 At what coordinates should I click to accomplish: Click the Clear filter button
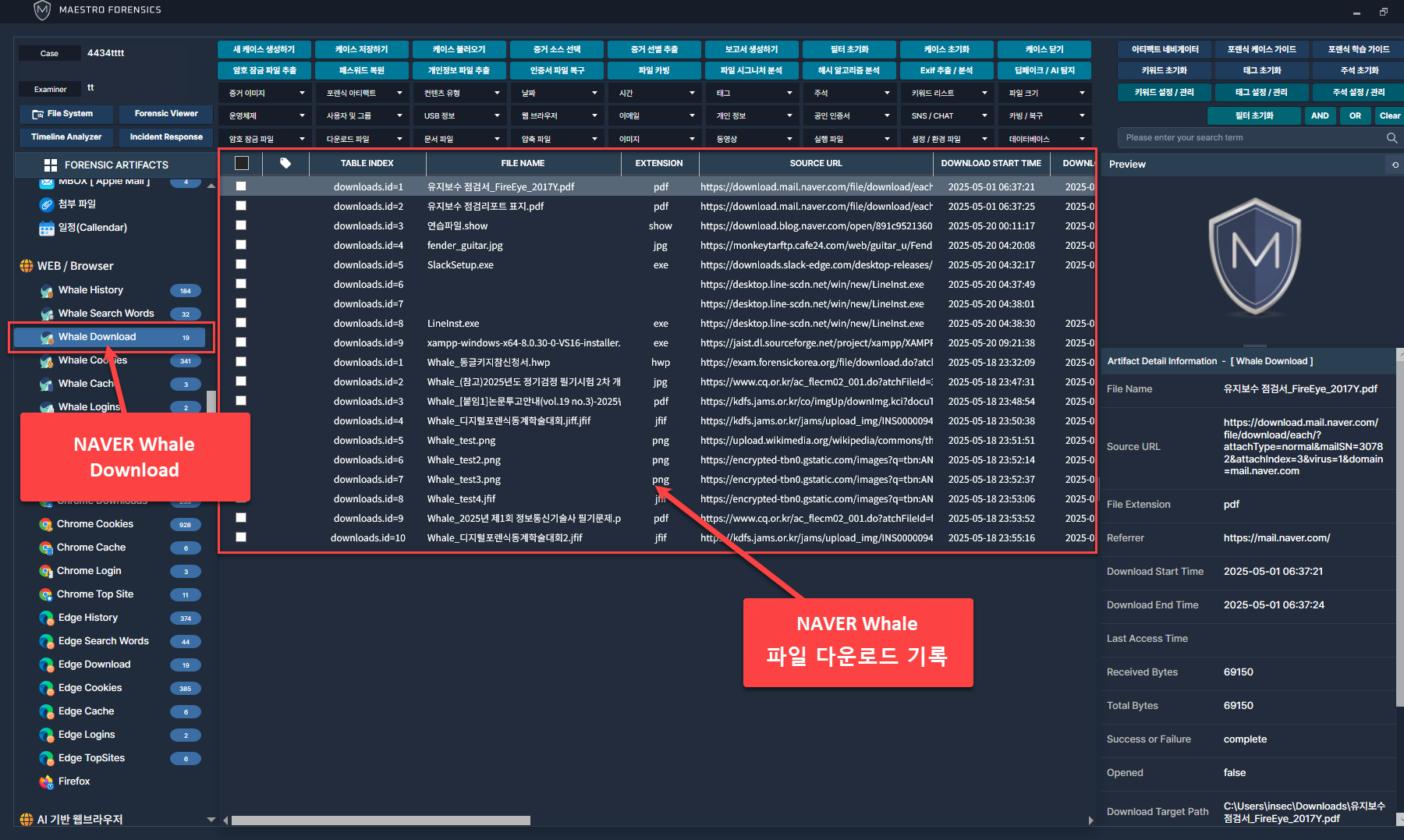[x=1389, y=116]
